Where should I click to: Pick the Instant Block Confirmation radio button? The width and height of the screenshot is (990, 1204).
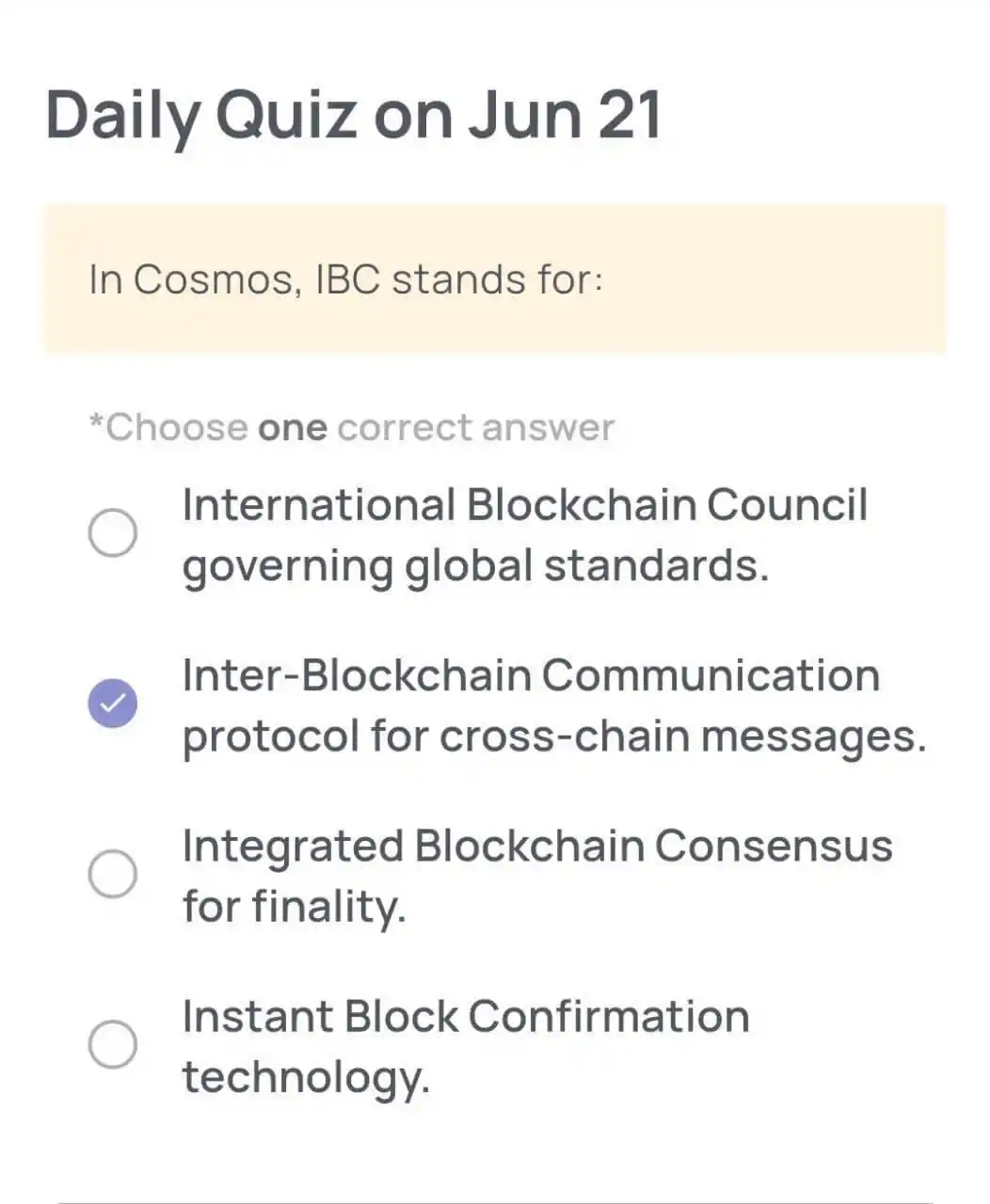point(113,1044)
